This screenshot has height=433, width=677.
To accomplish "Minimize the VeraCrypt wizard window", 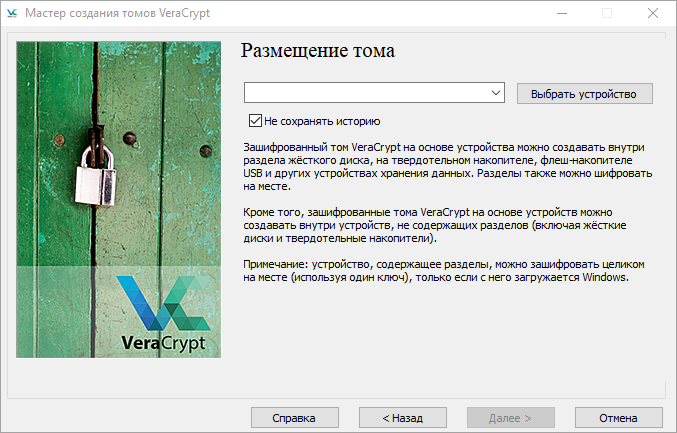I will pyautogui.click(x=562, y=13).
